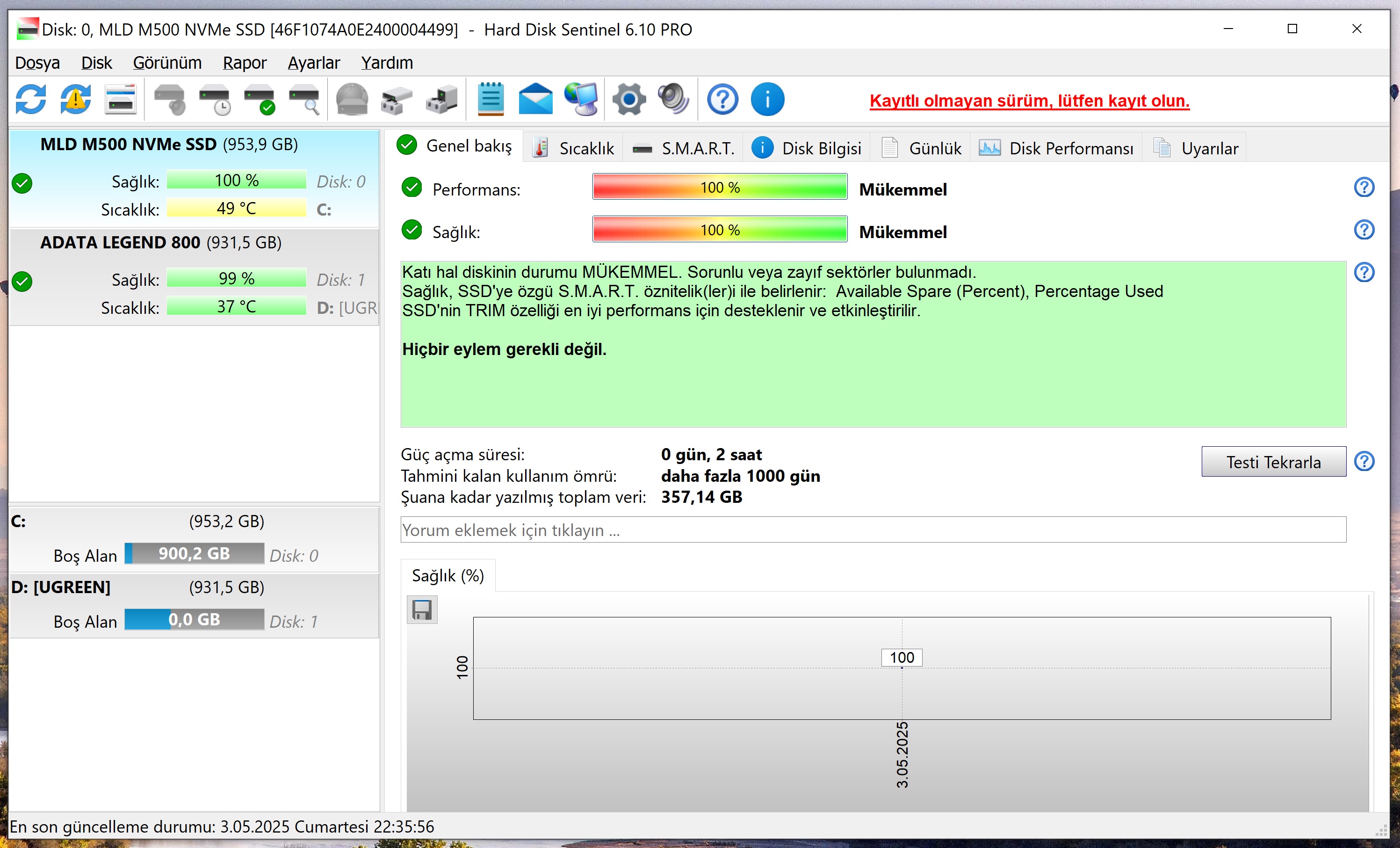Open the Dosya menu
Screen dimensions: 1400x848
[x=37, y=63]
